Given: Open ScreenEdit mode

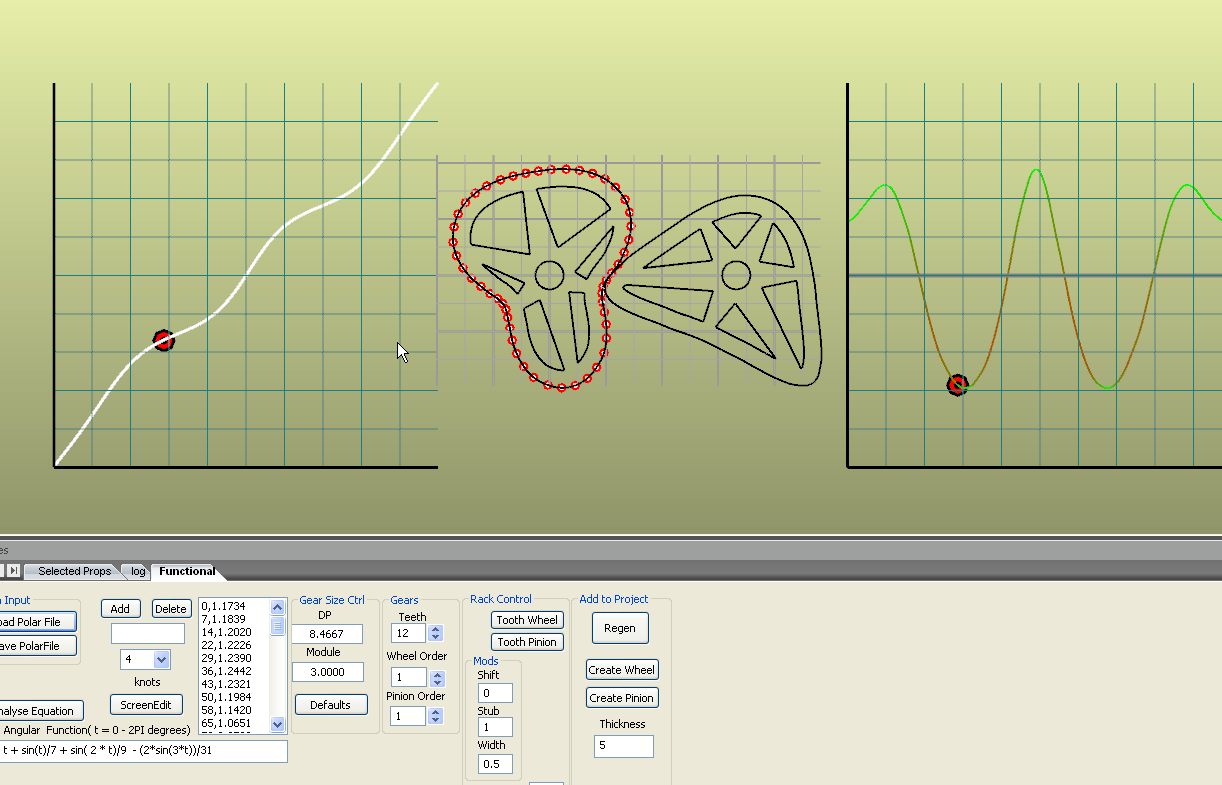Looking at the screenshot, I should [x=146, y=705].
